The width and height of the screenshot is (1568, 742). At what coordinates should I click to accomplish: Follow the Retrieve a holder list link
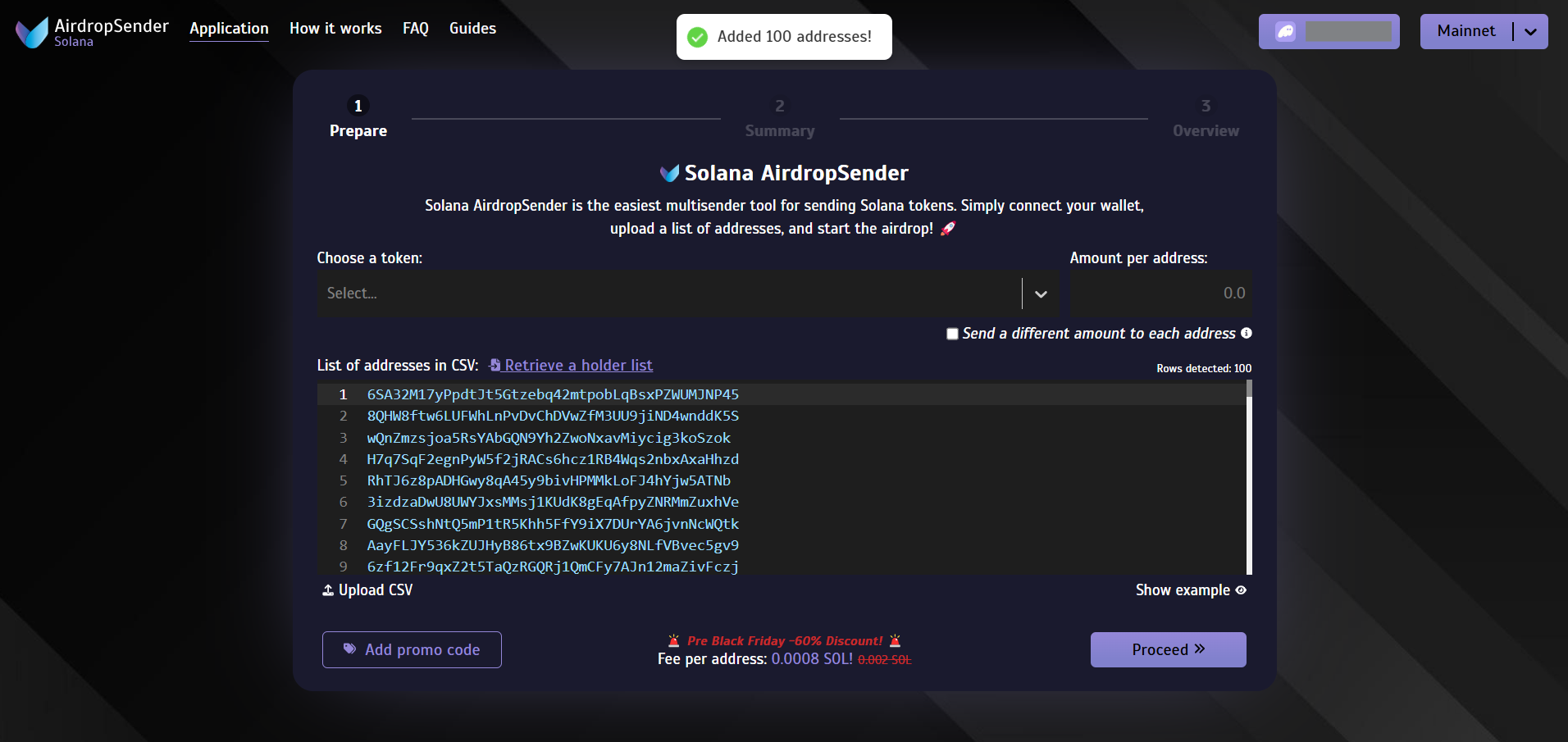pyautogui.click(x=578, y=366)
